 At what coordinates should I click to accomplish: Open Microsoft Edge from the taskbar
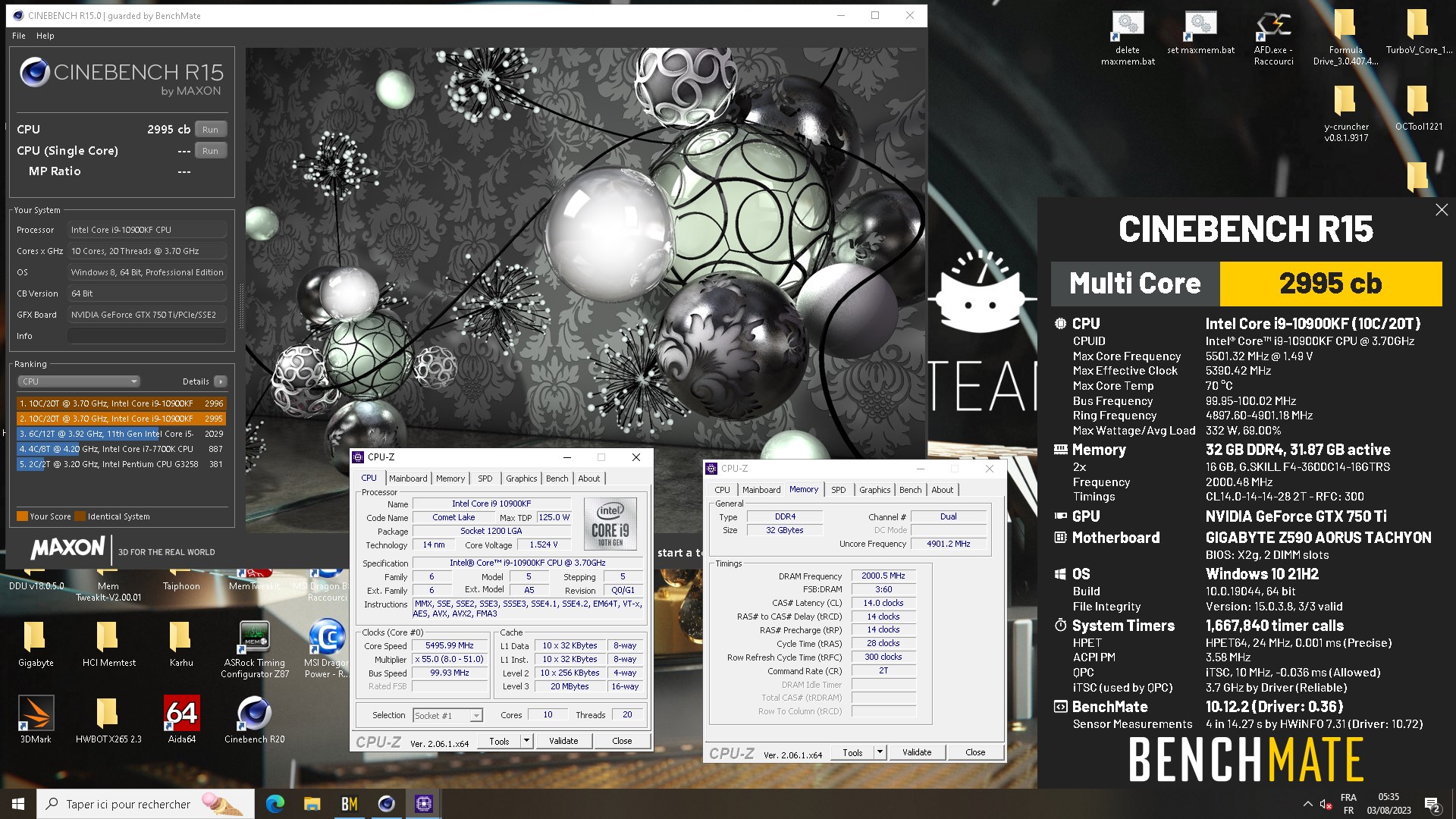coord(275,804)
